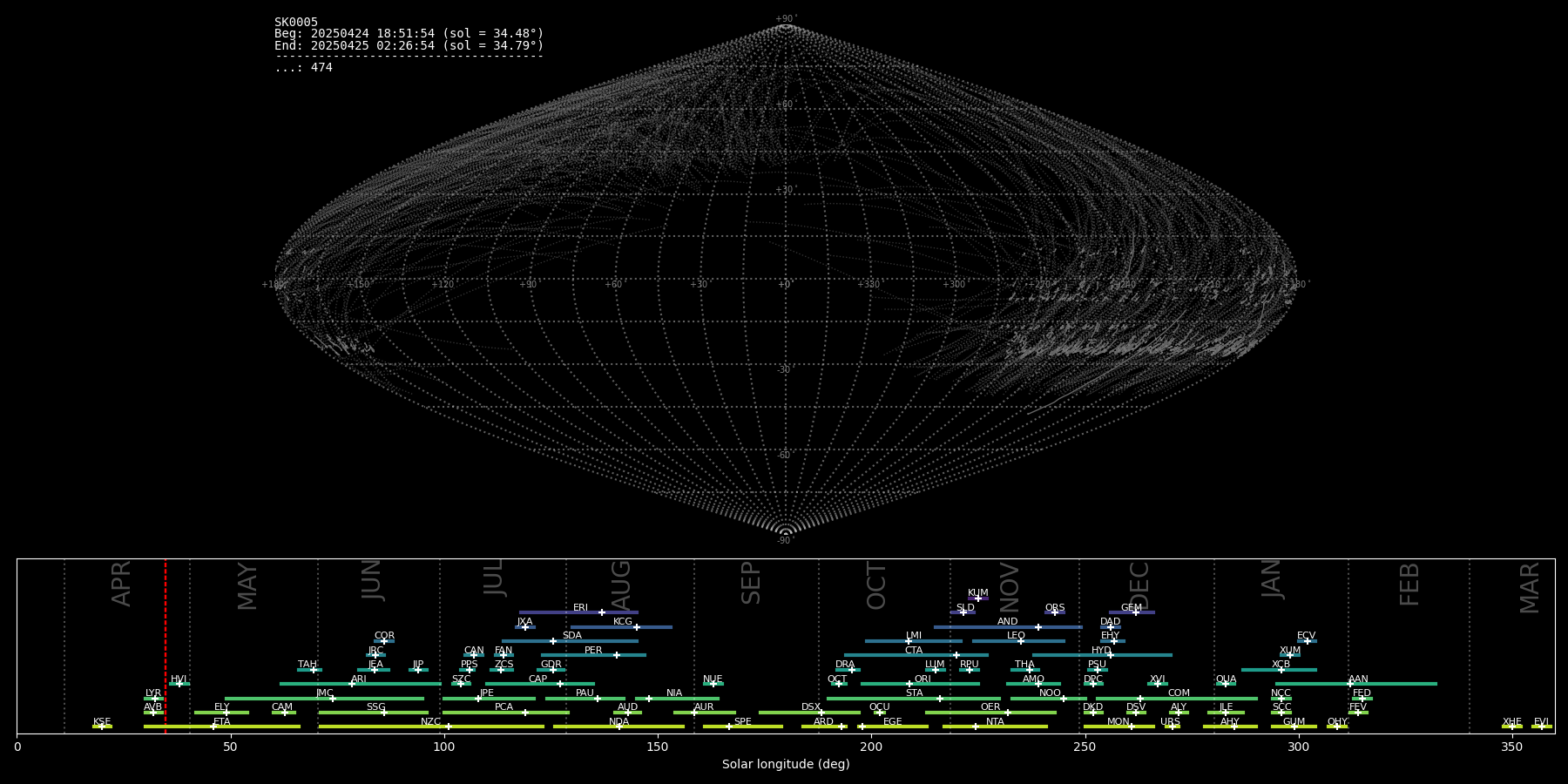Image resolution: width=1568 pixels, height=784 pixels.
Task: Select the ARI shower label
Action: pyautogui.click(x=359, y=679)
